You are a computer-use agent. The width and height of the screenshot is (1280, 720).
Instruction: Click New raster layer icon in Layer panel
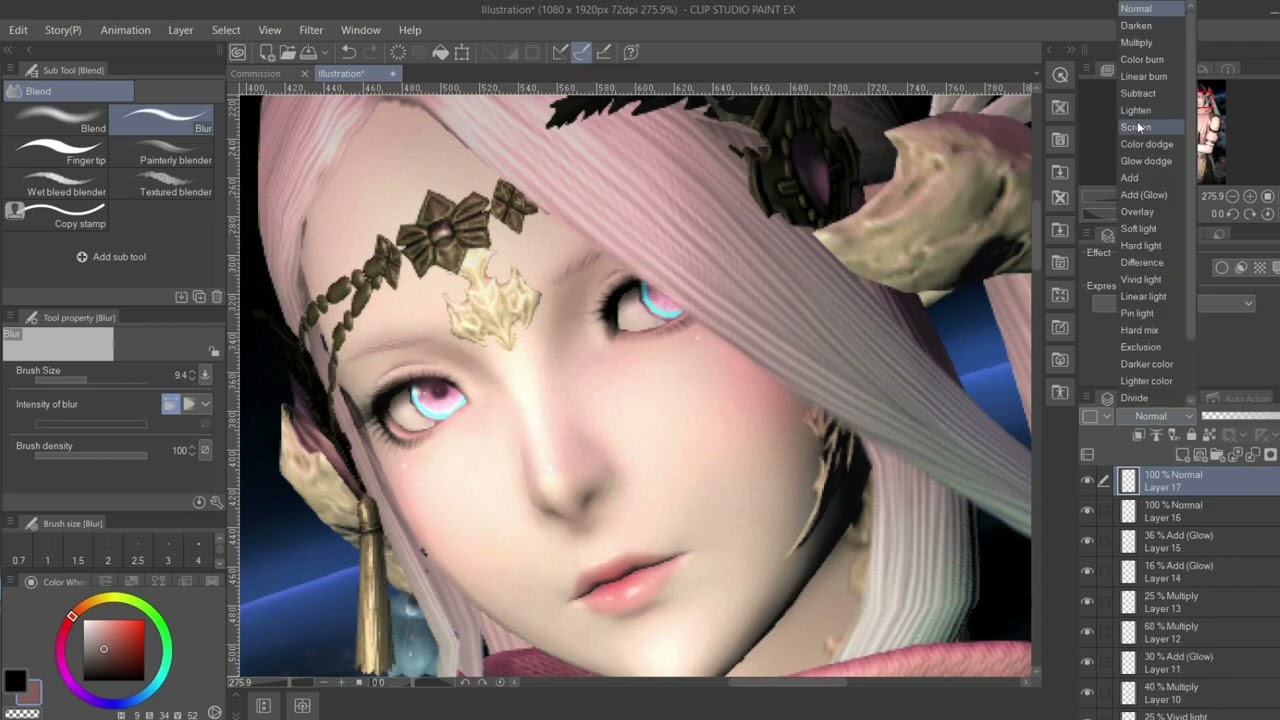[x=1184, y=455]
